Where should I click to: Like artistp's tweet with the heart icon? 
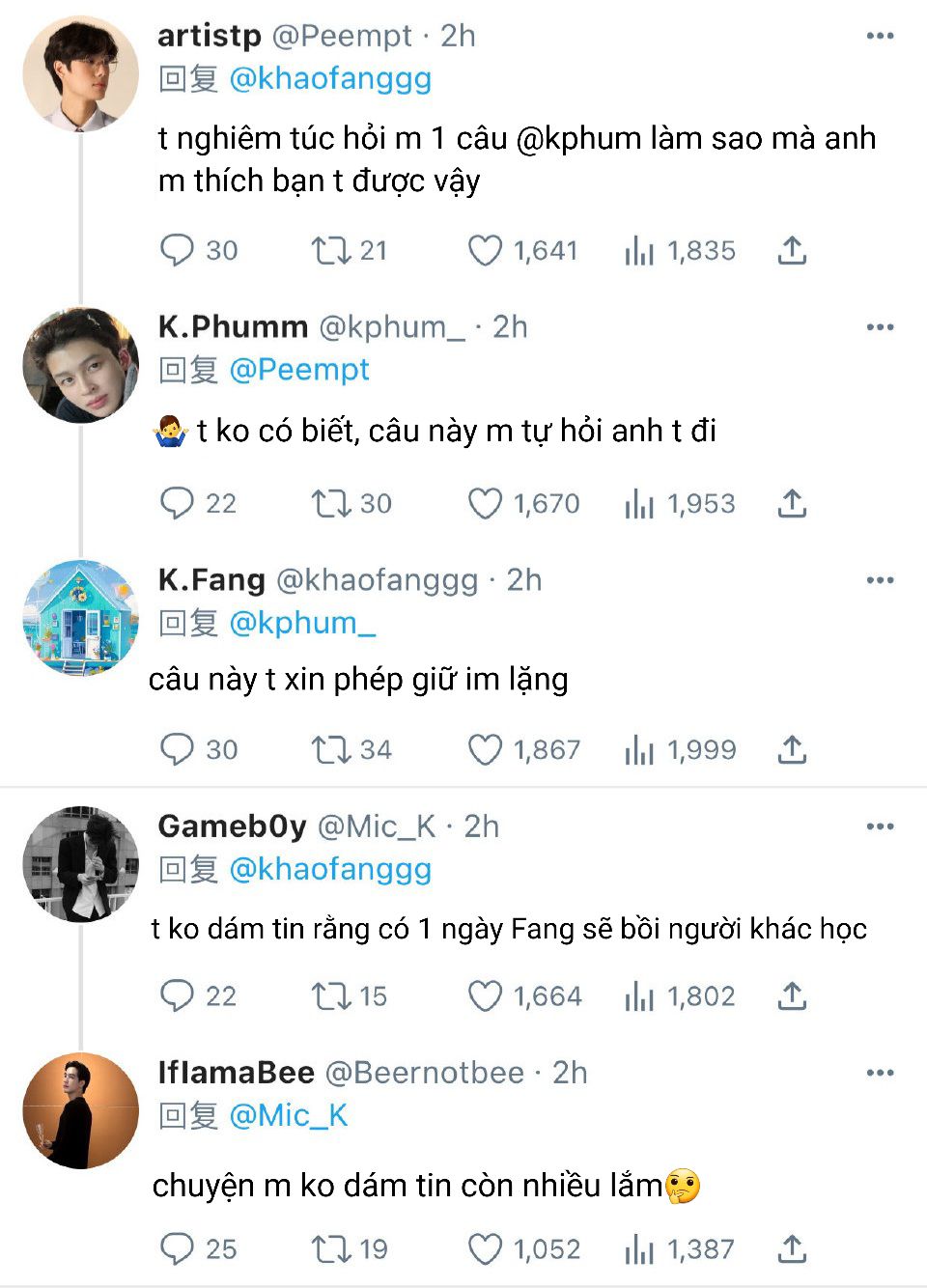click(485, 251)
